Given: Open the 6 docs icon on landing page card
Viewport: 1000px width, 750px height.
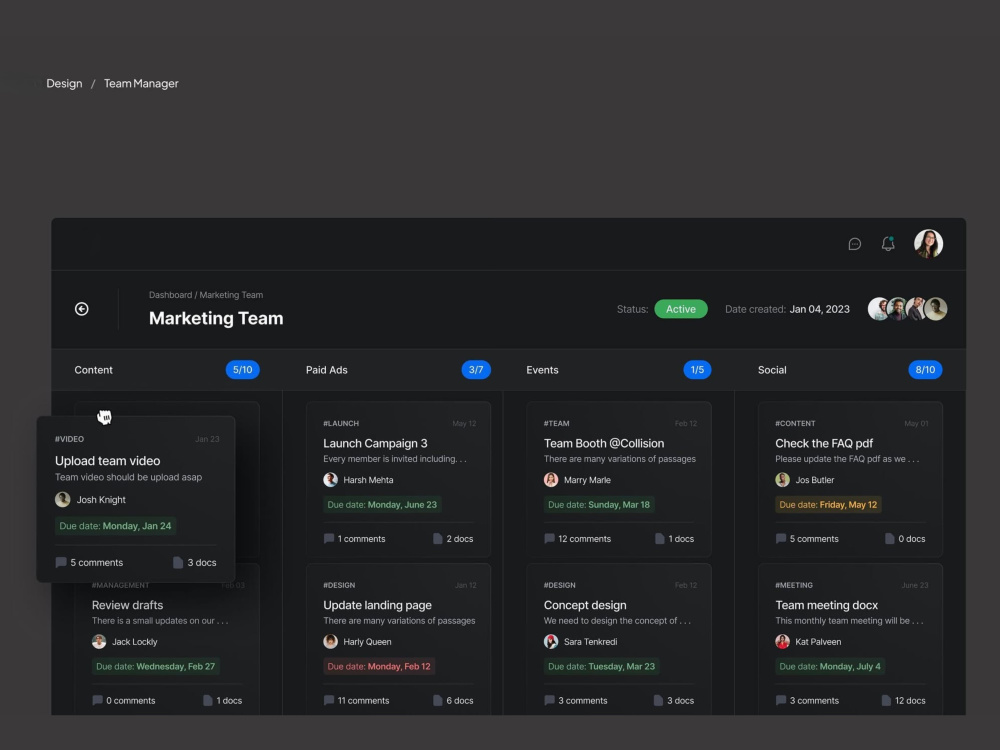Looking at the screenshot, I should [438, 700].
